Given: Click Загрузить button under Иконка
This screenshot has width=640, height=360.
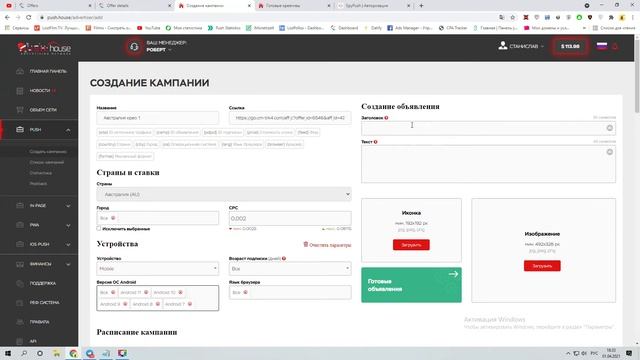Looking at the screenshot, I should [411, 245].
